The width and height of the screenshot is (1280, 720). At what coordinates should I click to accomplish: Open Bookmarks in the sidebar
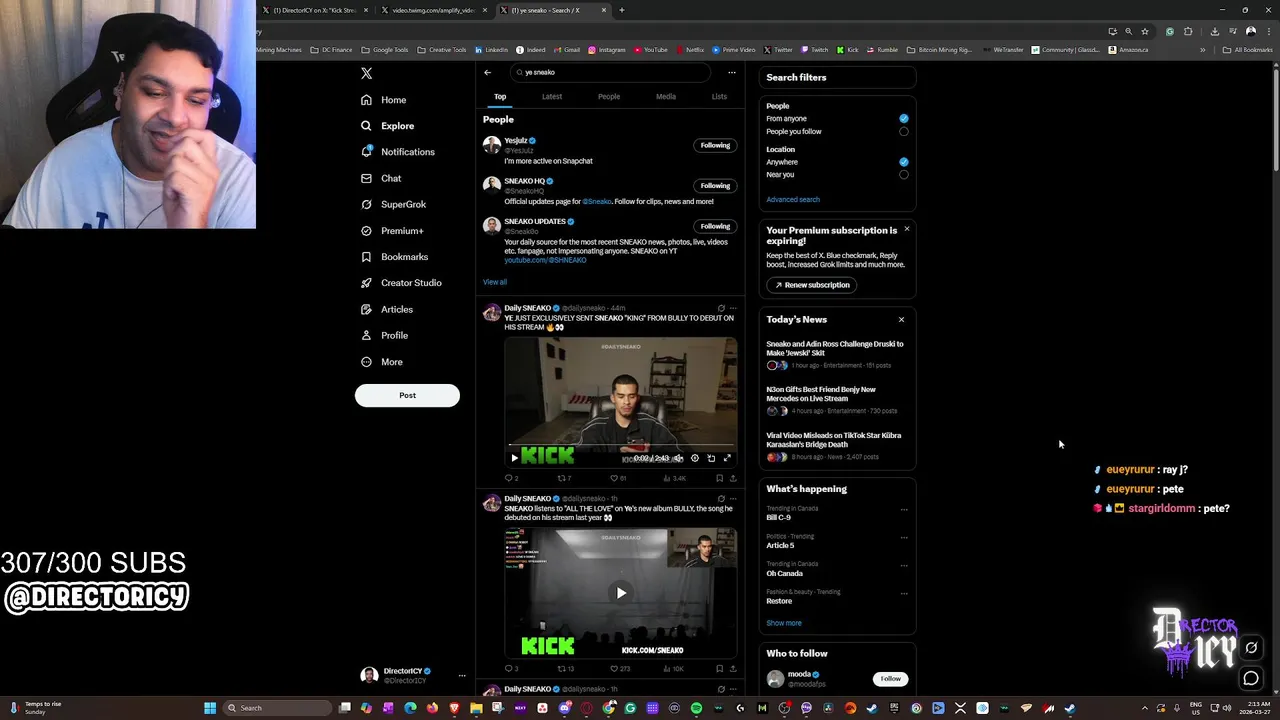pos(395,257)
